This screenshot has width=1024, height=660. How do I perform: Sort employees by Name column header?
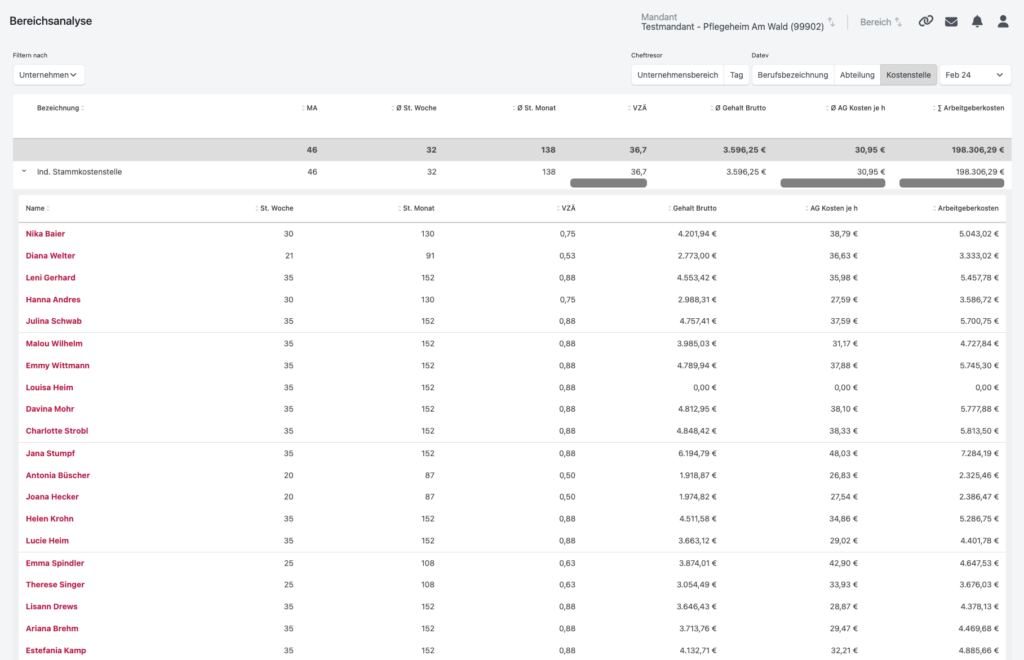tap(37, 208)
